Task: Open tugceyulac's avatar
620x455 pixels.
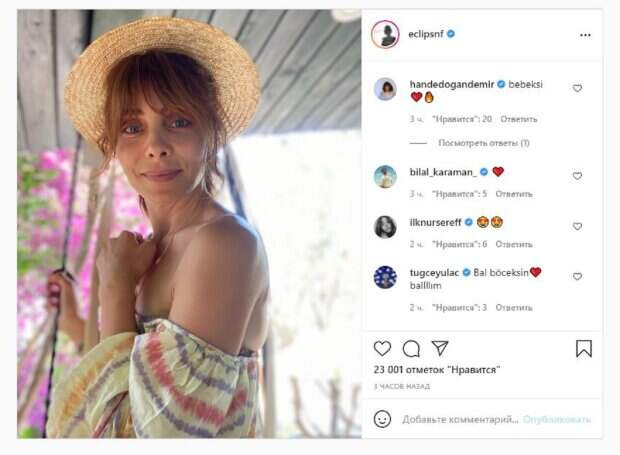Action: (385, 277)
